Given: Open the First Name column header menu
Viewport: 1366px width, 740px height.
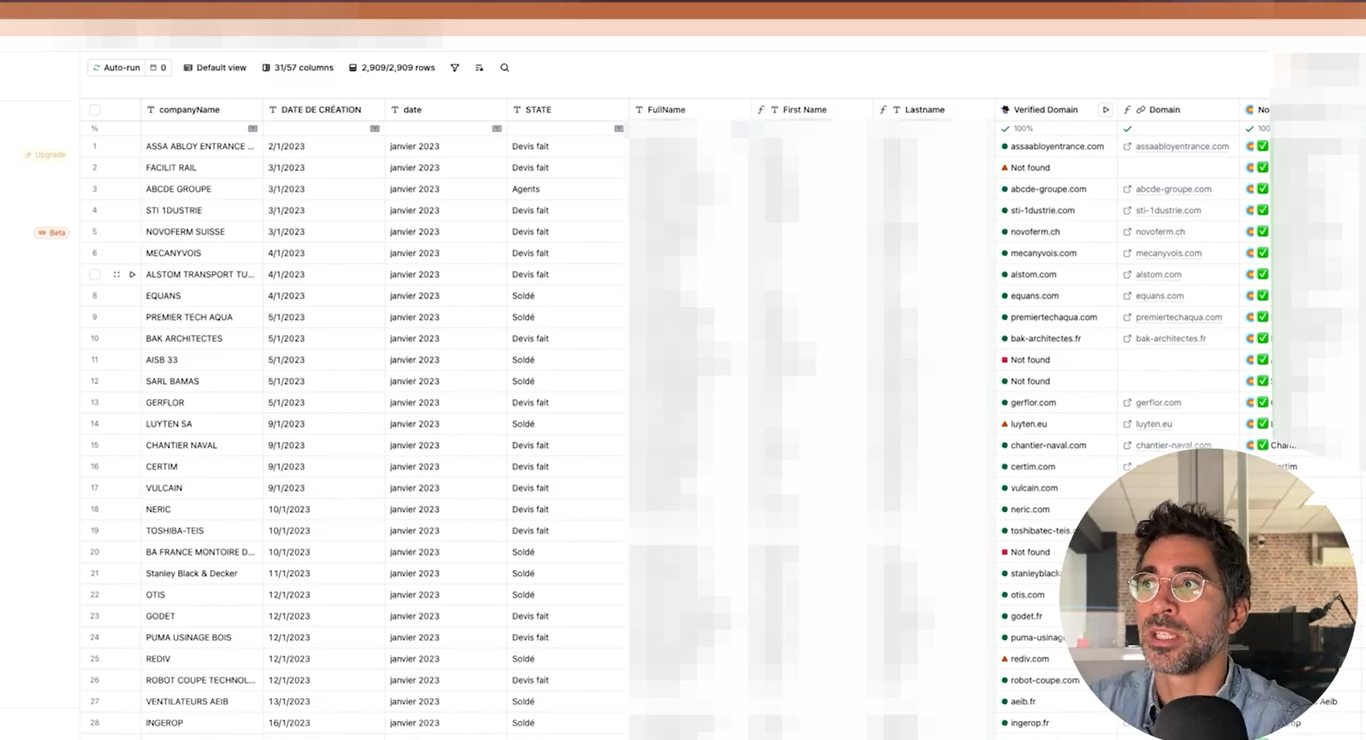Looking at the screenshot, I should (812, 110).
